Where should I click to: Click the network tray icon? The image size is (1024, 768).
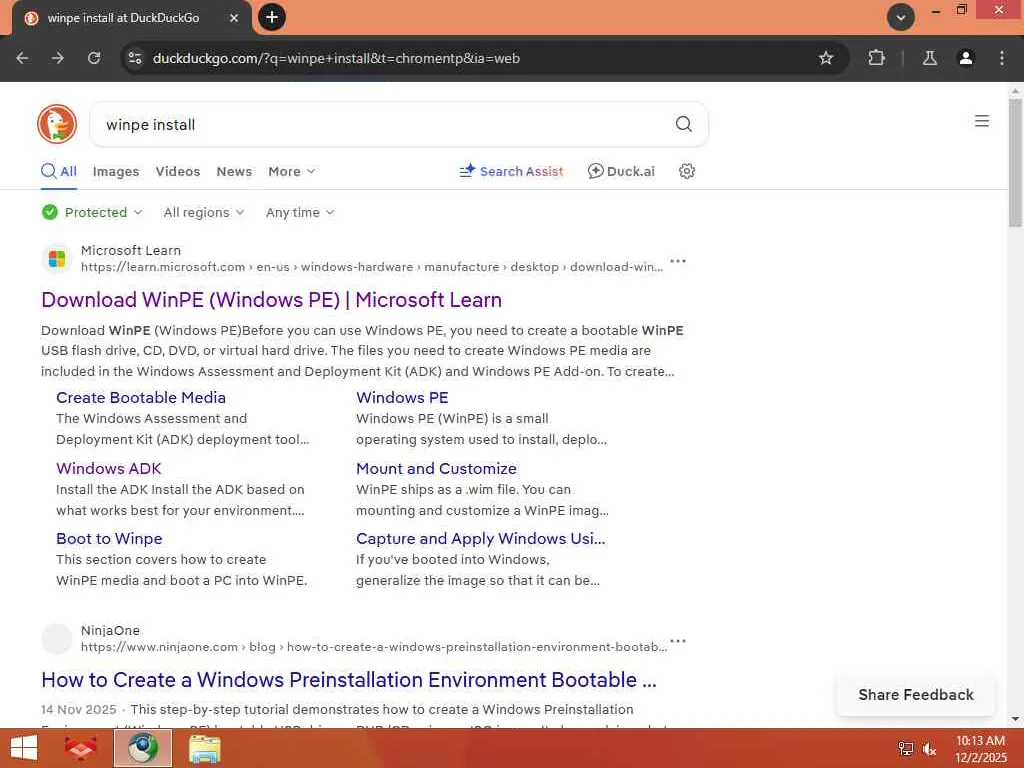tap(906, 749)
